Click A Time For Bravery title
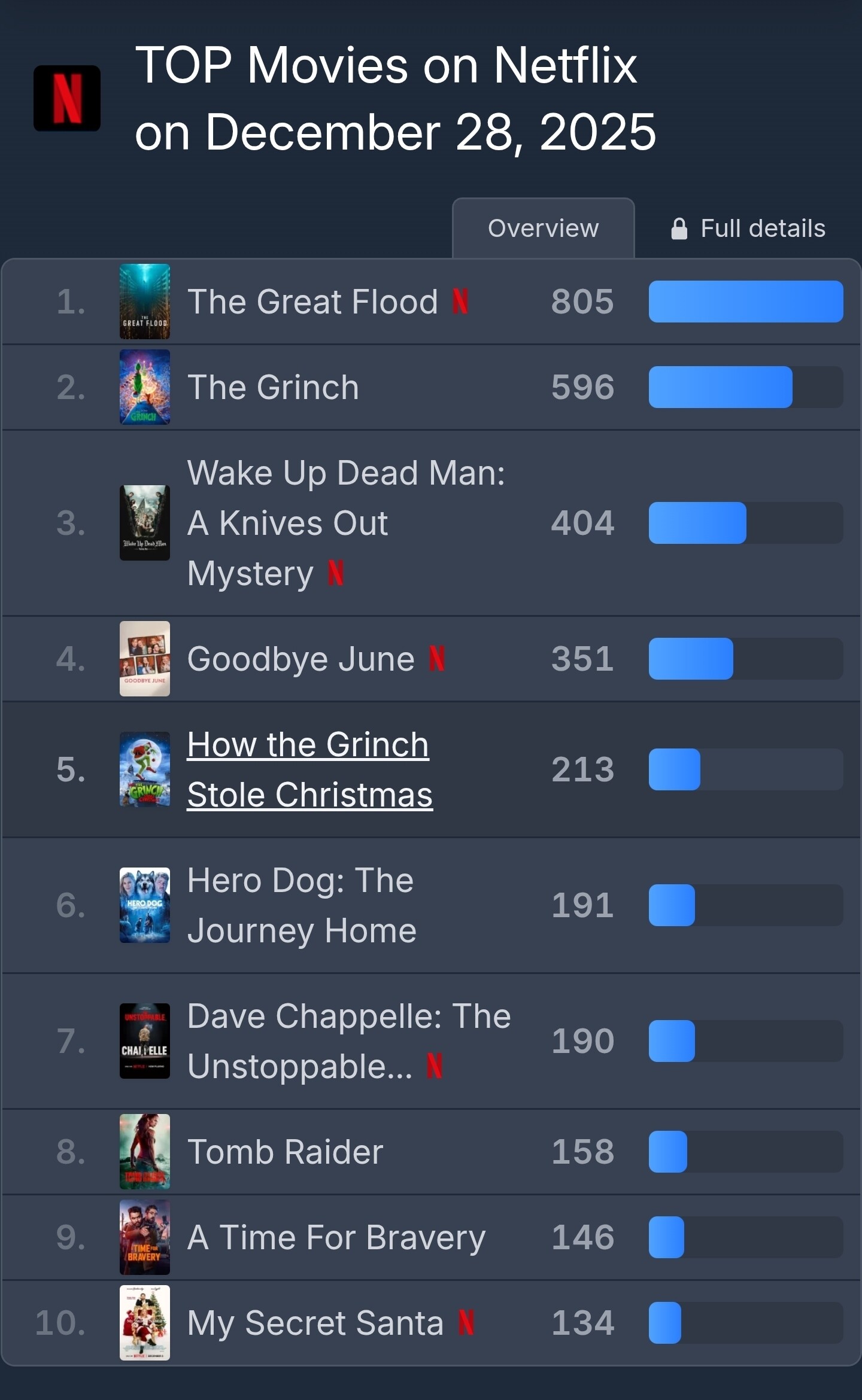 pos(336,1237)
